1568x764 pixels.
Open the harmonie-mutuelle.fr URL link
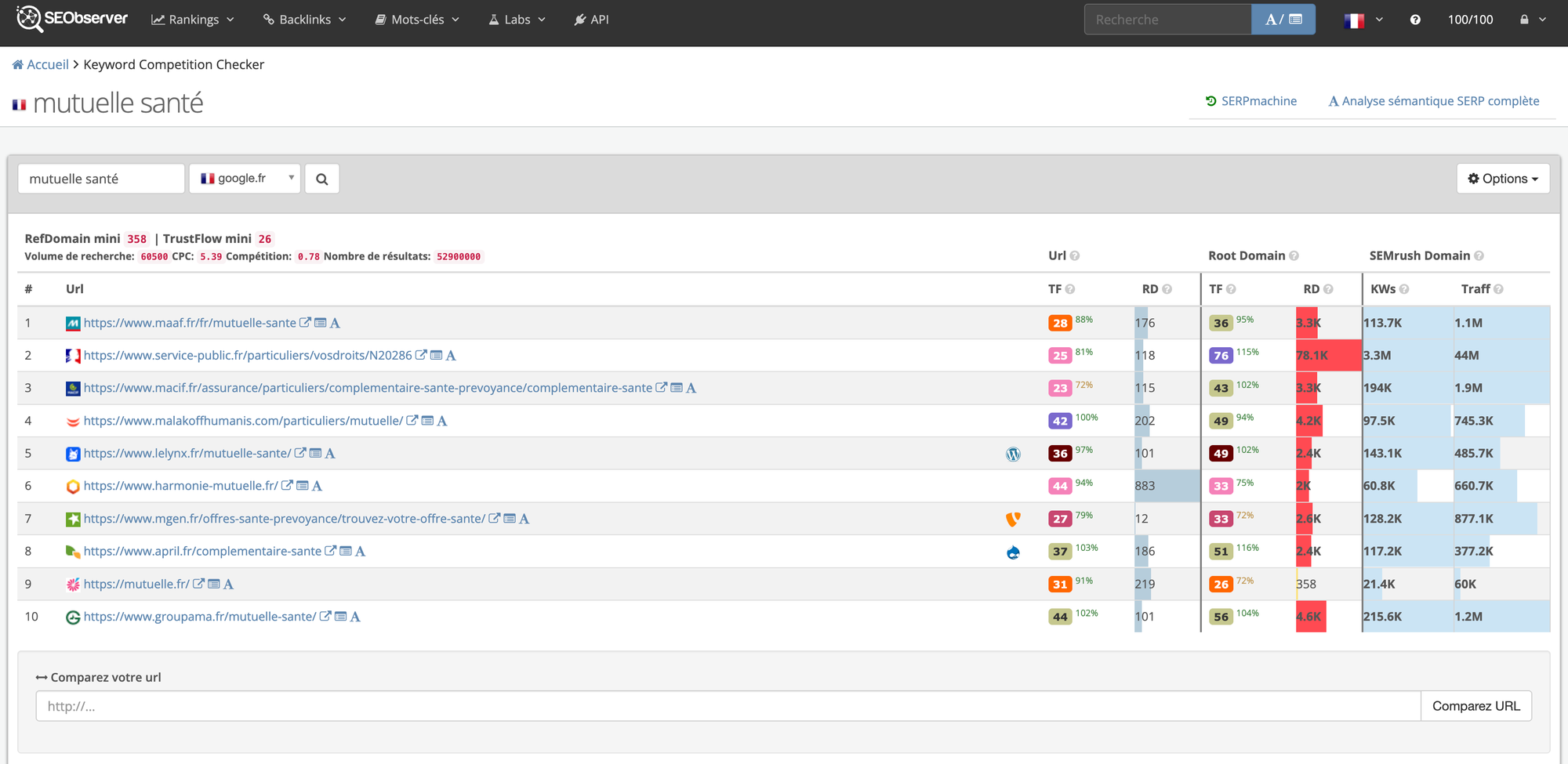click(181, 486)
